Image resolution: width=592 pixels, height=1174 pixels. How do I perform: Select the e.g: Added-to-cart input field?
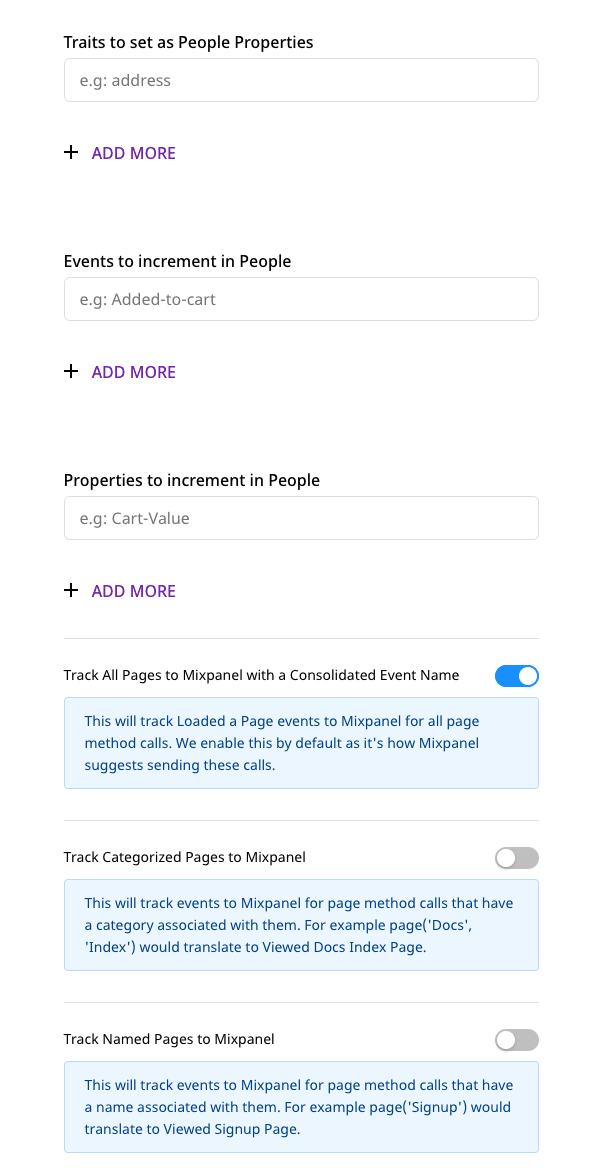300,299
